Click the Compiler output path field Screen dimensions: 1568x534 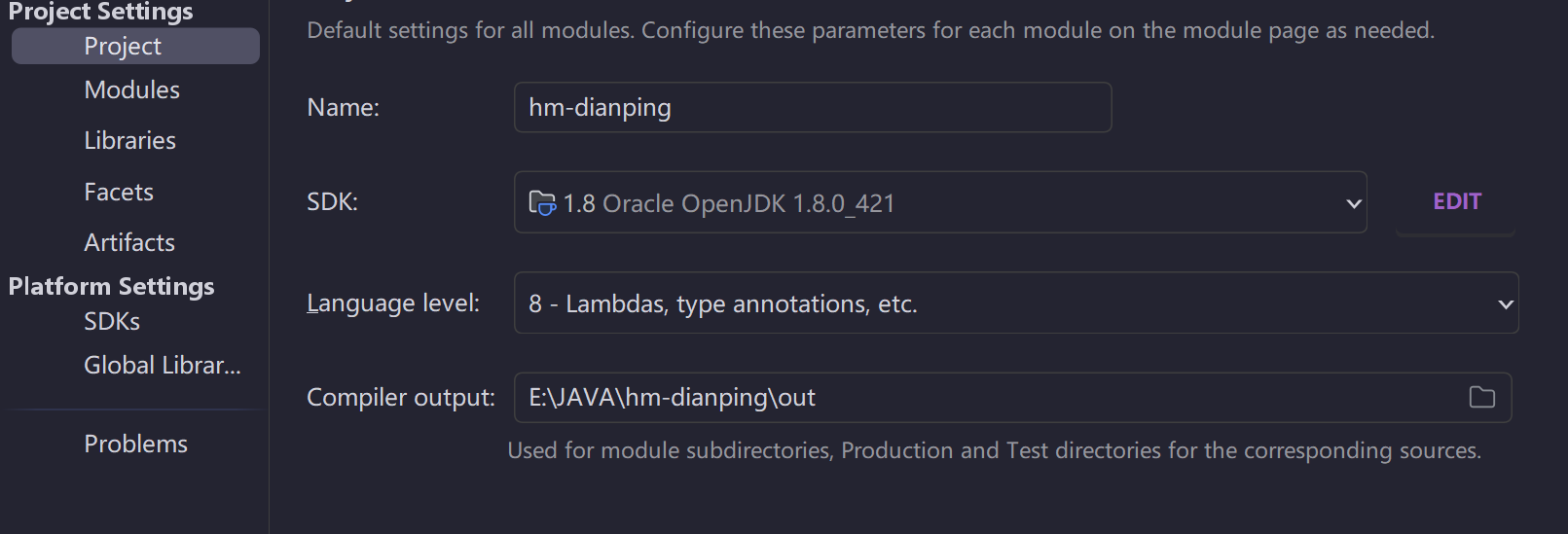(1012, 397)
